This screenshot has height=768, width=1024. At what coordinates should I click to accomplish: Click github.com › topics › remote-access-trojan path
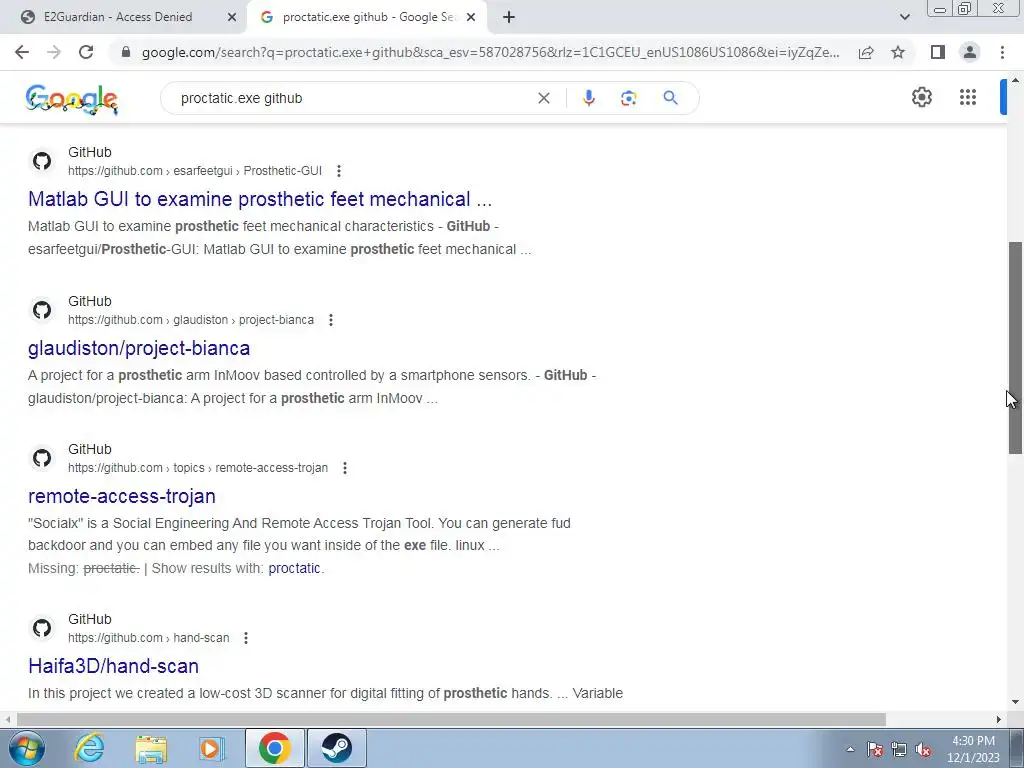(x=198, y=468)
